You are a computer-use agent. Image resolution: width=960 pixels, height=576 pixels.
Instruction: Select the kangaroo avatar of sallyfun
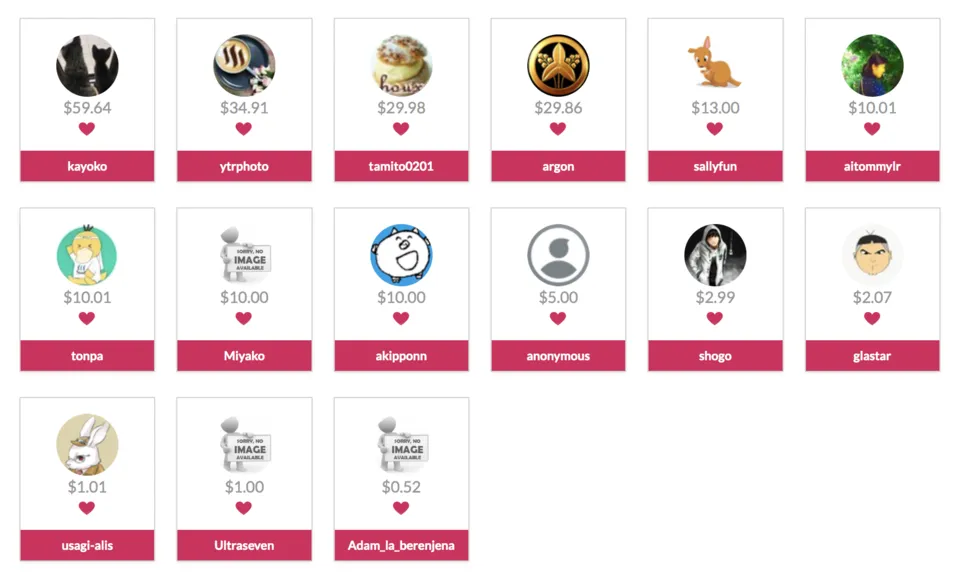[x=715, y=65]
